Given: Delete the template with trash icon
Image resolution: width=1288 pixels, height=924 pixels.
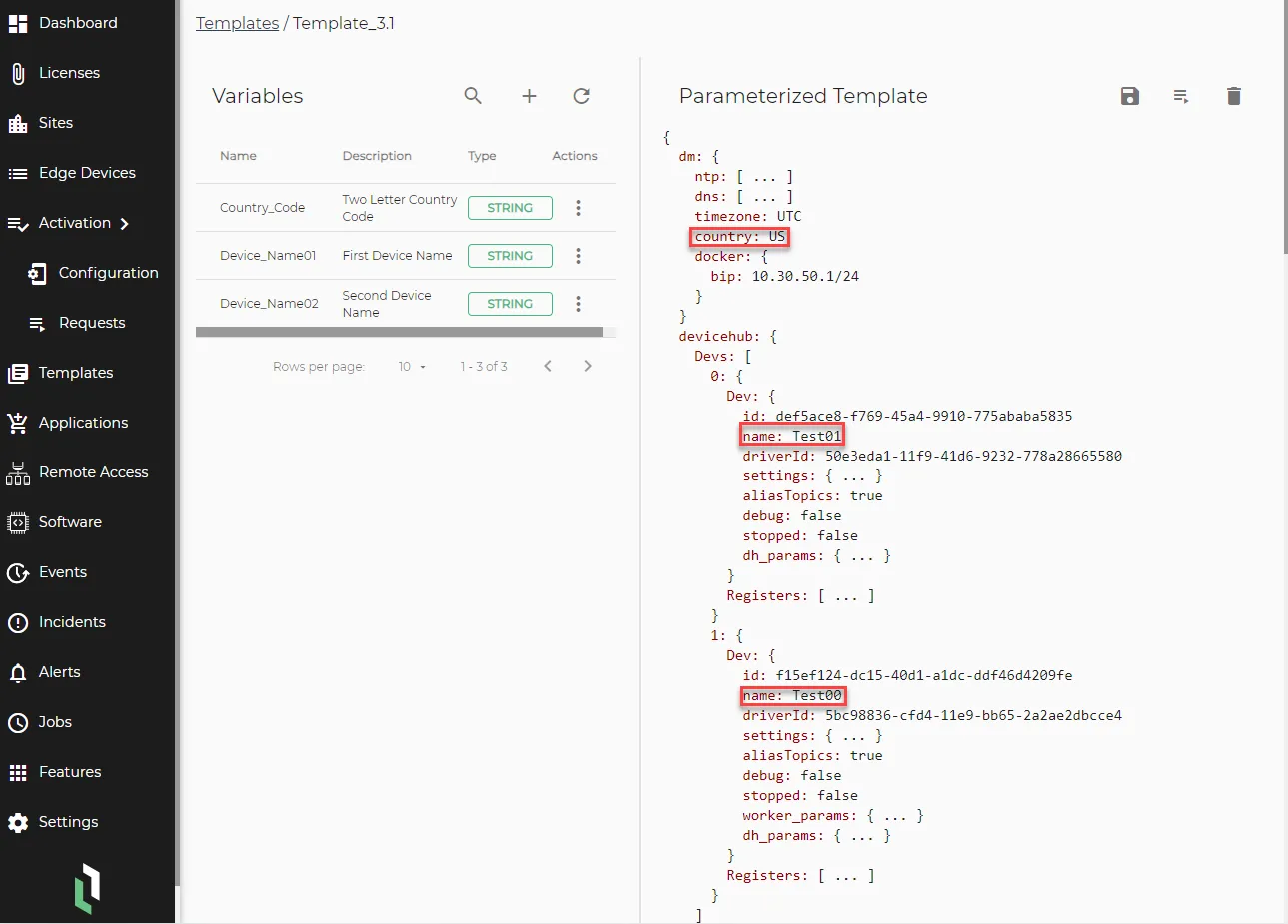Looking at the screenshot, I should tap(1234, 96).
